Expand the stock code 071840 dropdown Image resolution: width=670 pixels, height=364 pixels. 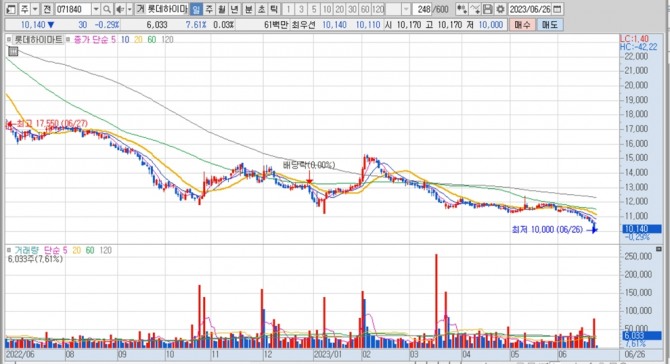pos(96,9)
